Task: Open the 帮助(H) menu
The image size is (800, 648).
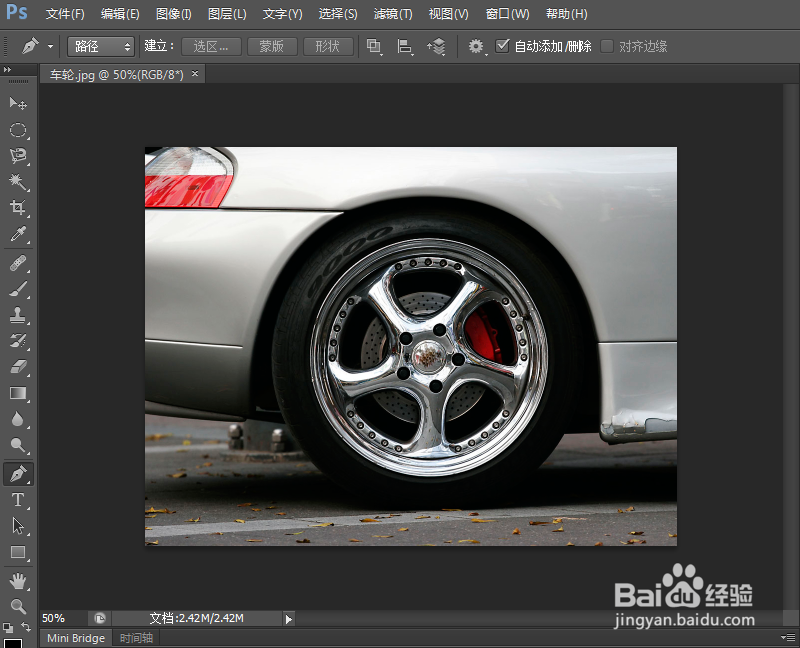Action: 566,14
